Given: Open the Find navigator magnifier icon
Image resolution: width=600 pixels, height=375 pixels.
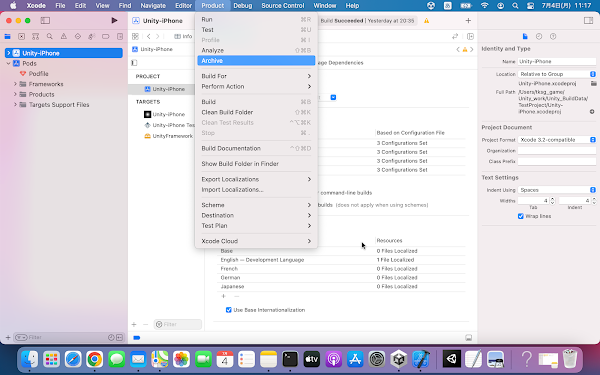Looking at the screenshot, I should (49, 36).
